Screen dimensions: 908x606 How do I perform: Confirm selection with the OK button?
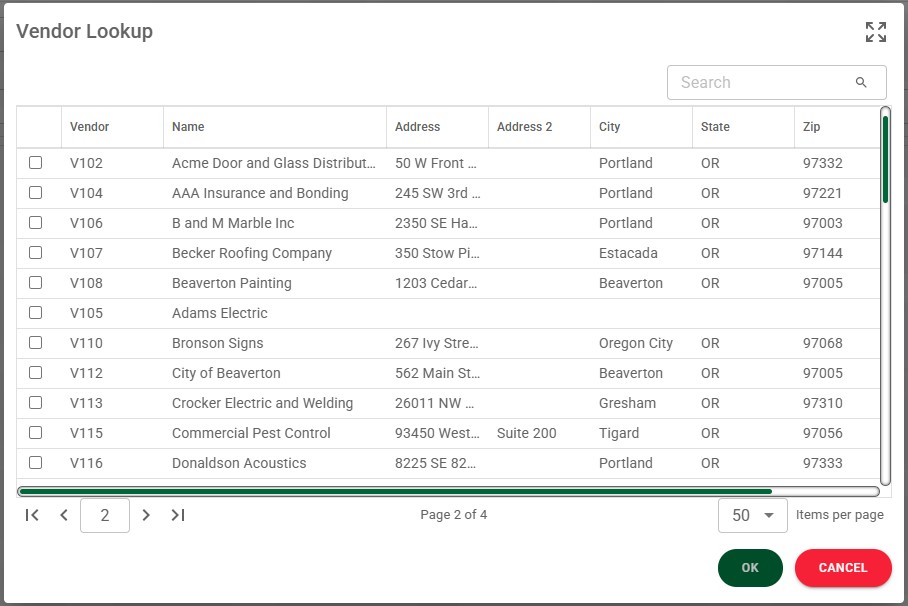coord(750,568)
